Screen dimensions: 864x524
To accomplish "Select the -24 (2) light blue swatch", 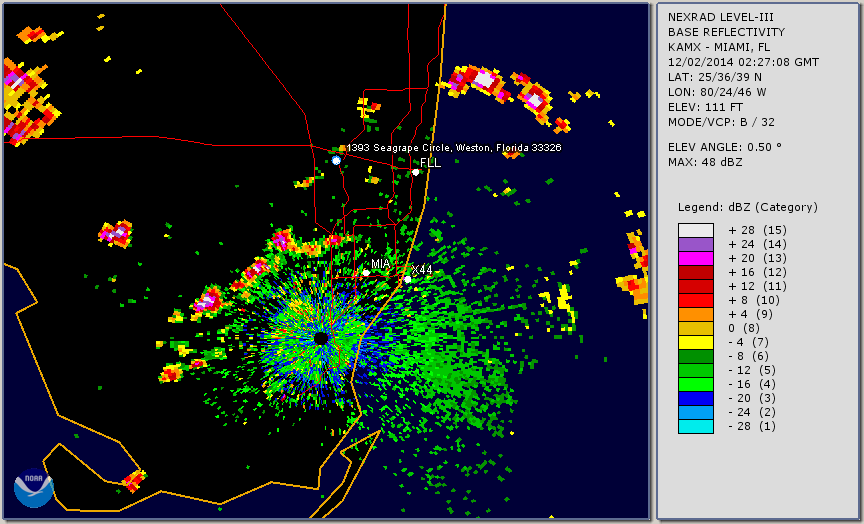I will click(696, 413).
